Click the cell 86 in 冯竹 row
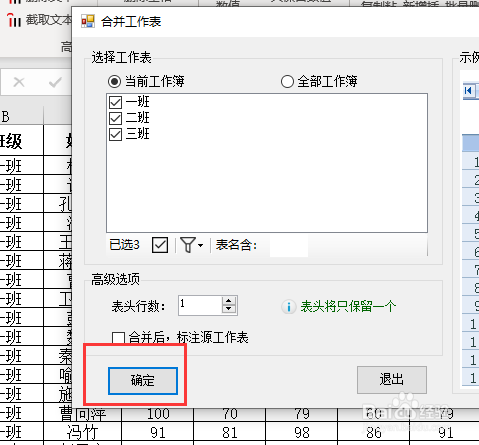 [374, 432]
